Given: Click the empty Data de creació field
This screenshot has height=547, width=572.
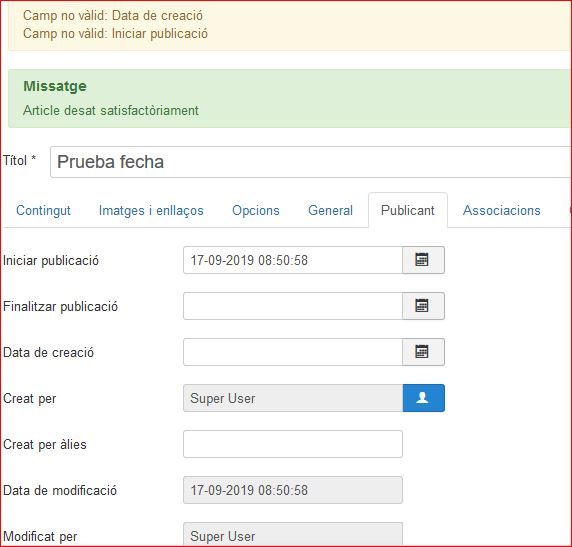Looking at the screenshot, I should click(293, 352).
